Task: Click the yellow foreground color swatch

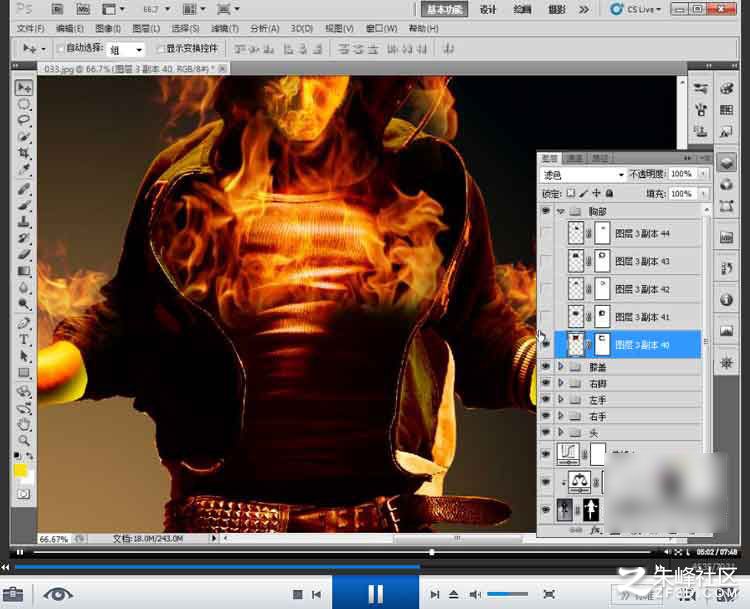Action: [x=20, y=471]
